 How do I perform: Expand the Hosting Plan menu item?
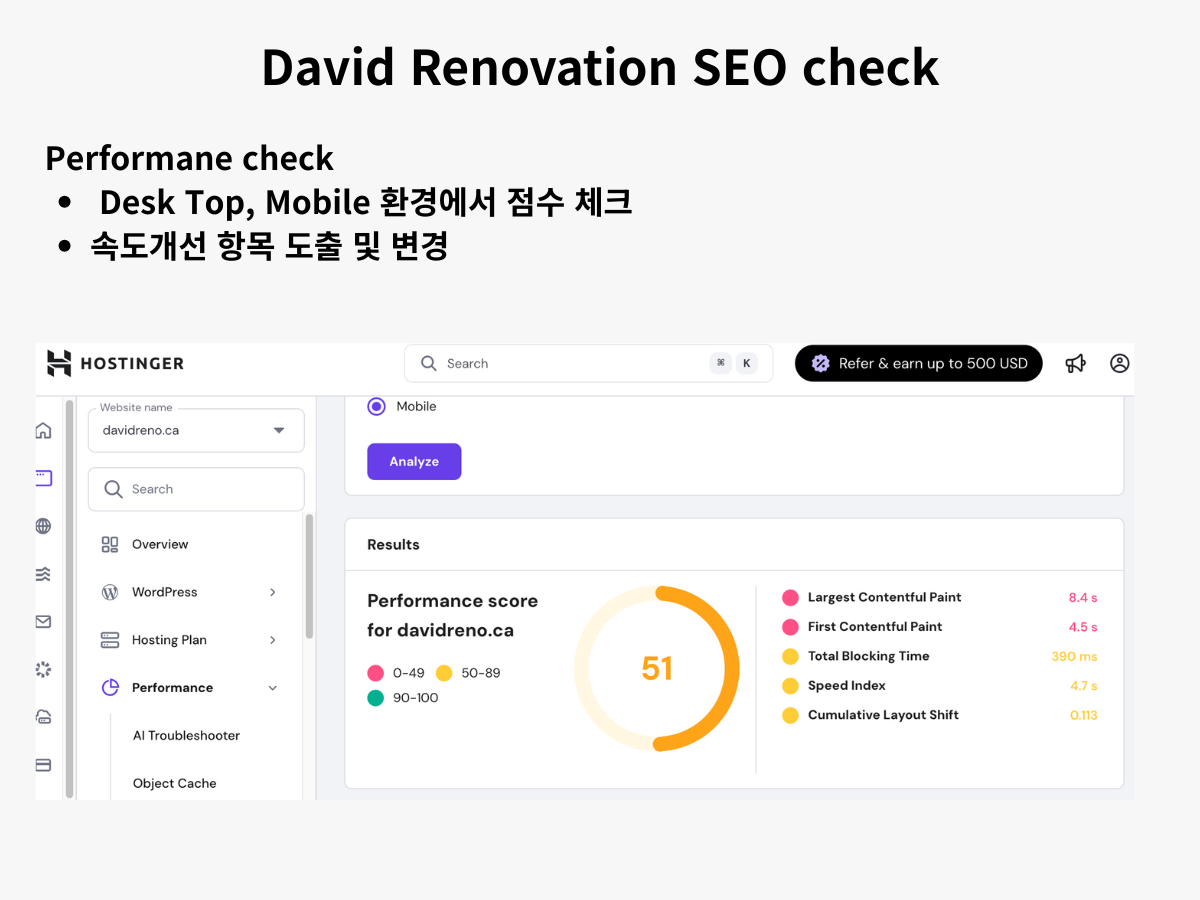click(190, 639)
